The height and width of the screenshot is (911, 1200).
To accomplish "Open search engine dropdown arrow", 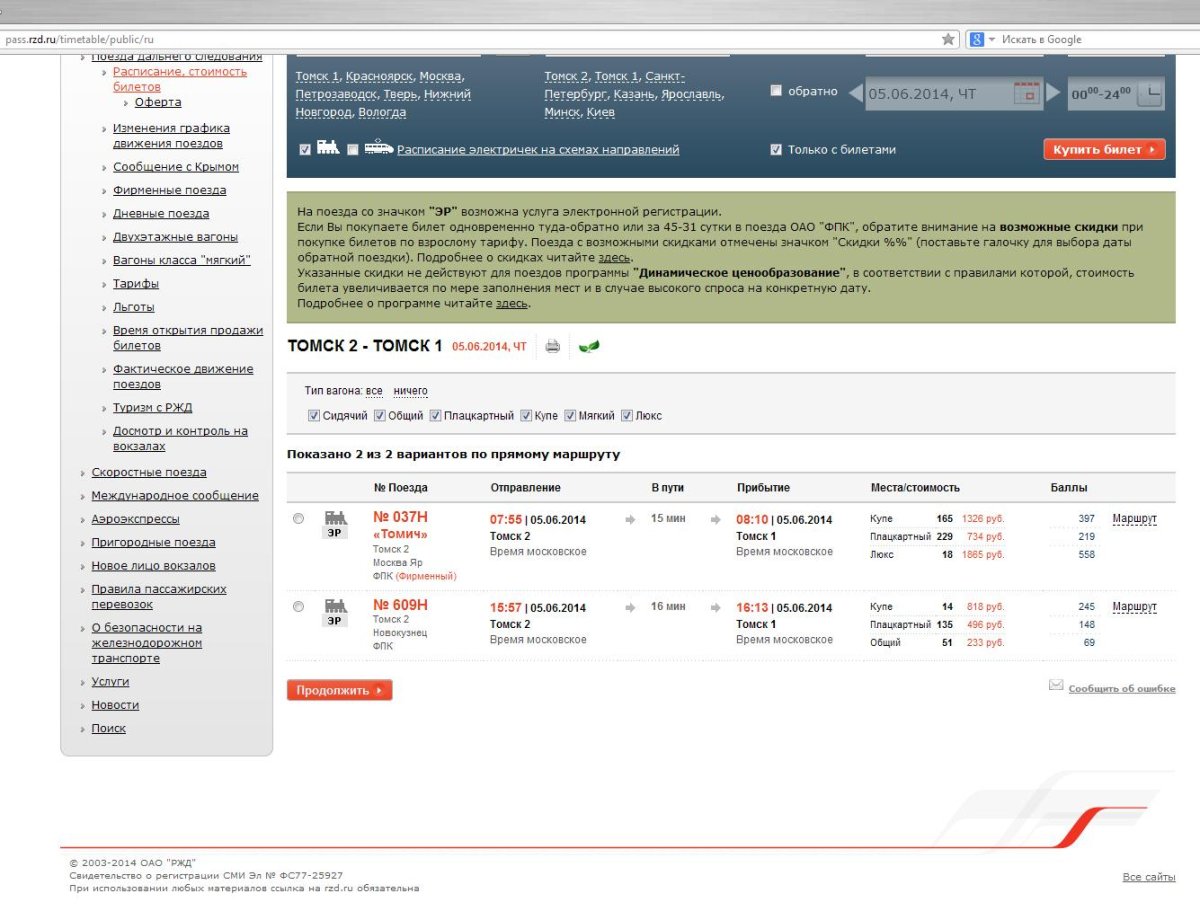I will [992, 39].
